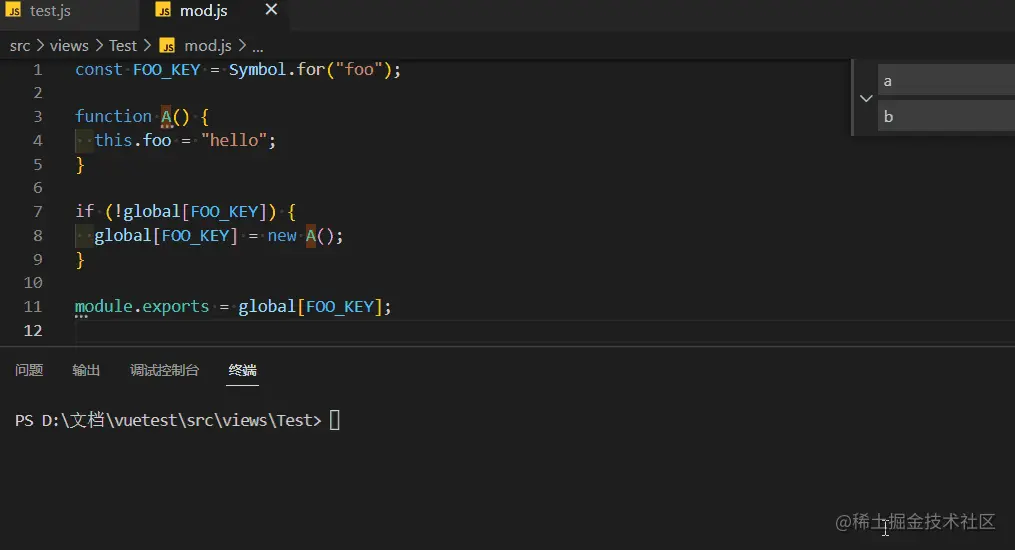Click line number 11 in the gutter

coord(33,307)
